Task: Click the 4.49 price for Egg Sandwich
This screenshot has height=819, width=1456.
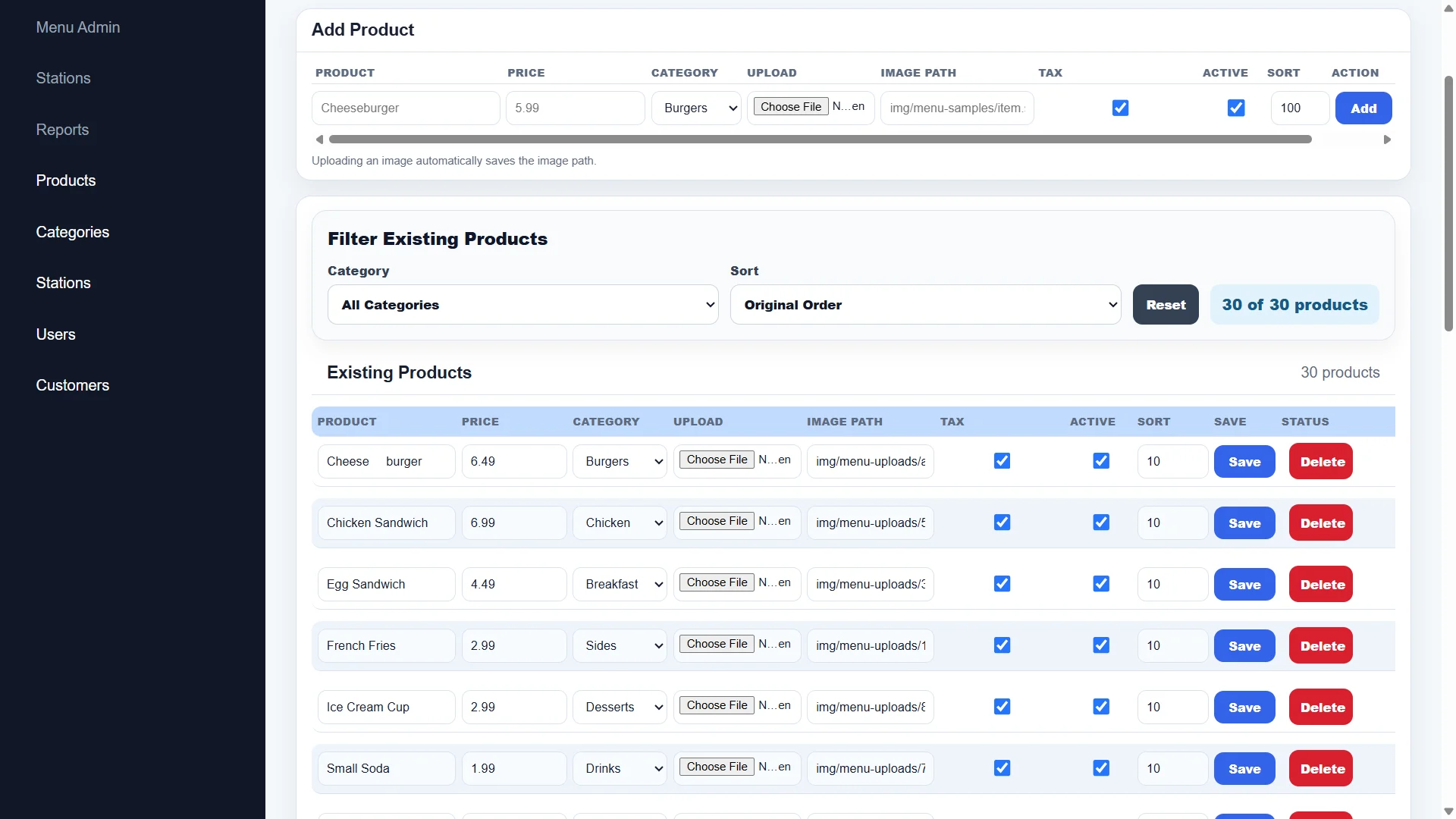Action: [514, 584]
